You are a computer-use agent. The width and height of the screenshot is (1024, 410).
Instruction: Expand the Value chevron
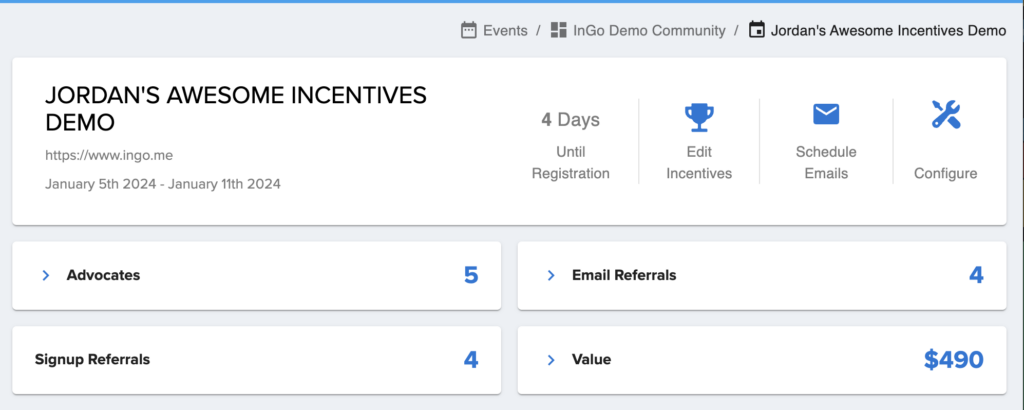551,360
